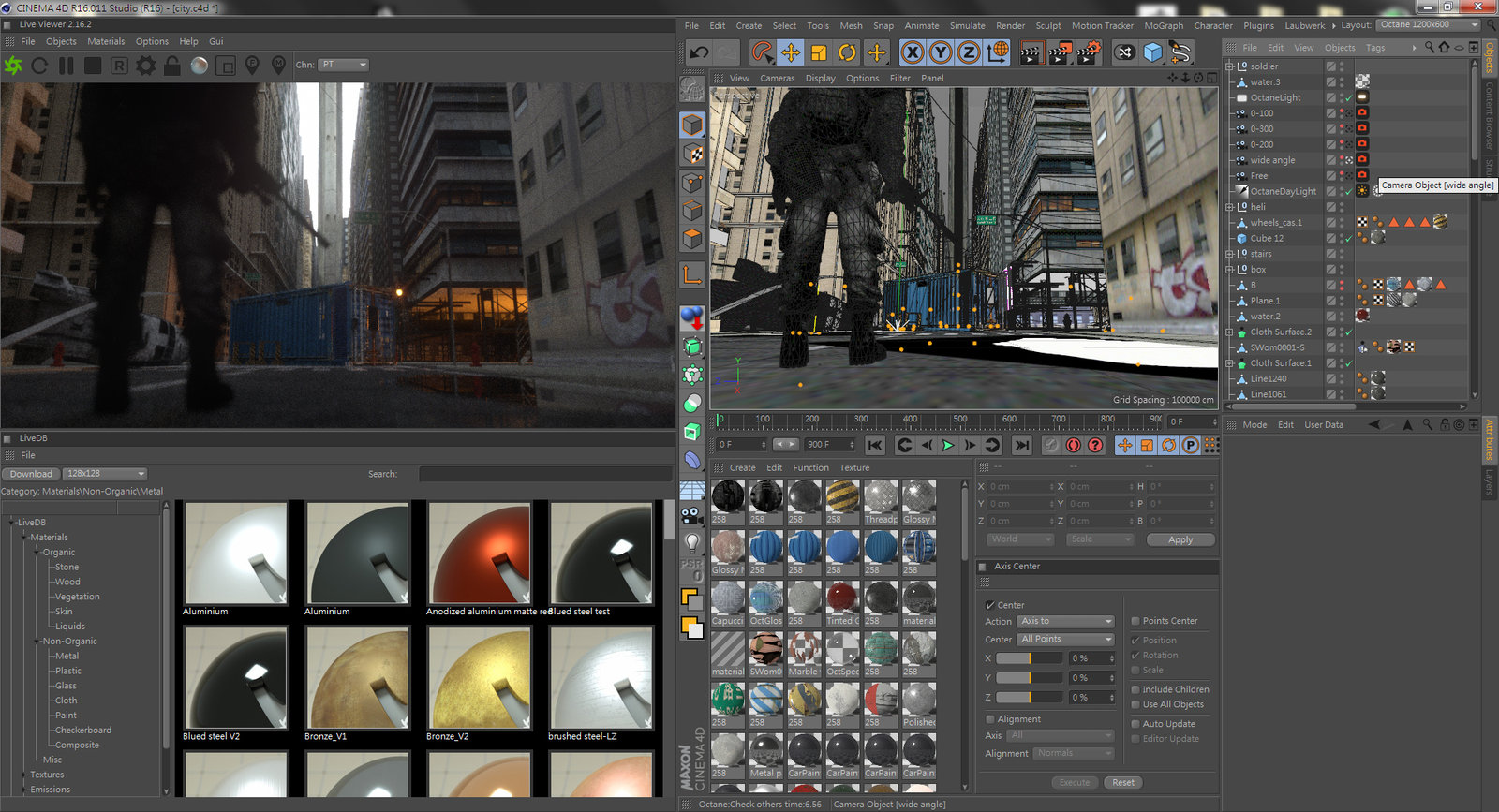The width and height of the screenshot is (1499, 812).
Task: Open the Chn channel dropdown
Action: 343,65
